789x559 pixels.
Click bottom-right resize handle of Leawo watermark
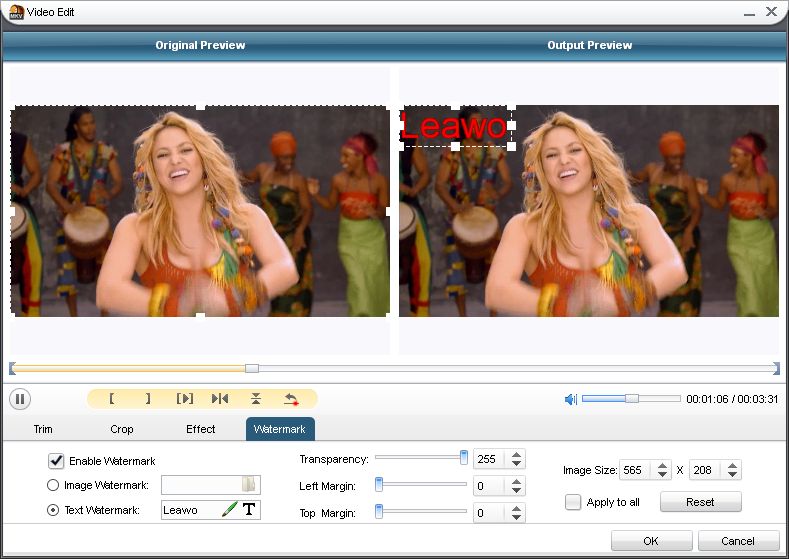coord(511,146)
